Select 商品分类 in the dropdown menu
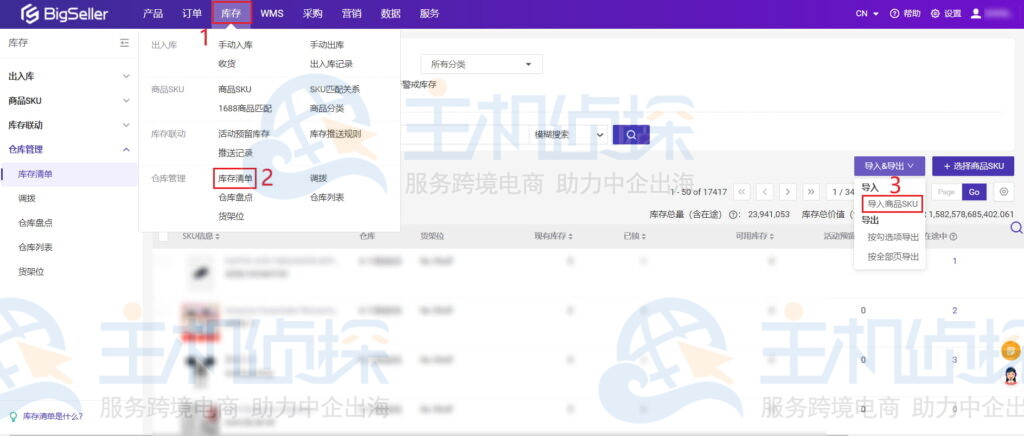The width and height of the screenshot is (1024, 436). 327,108
